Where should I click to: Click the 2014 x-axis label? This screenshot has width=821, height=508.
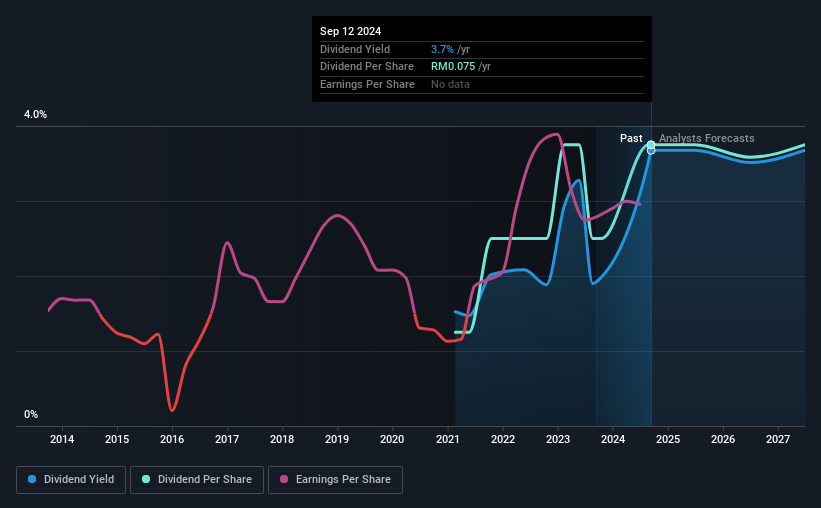[x=62, y=439]
